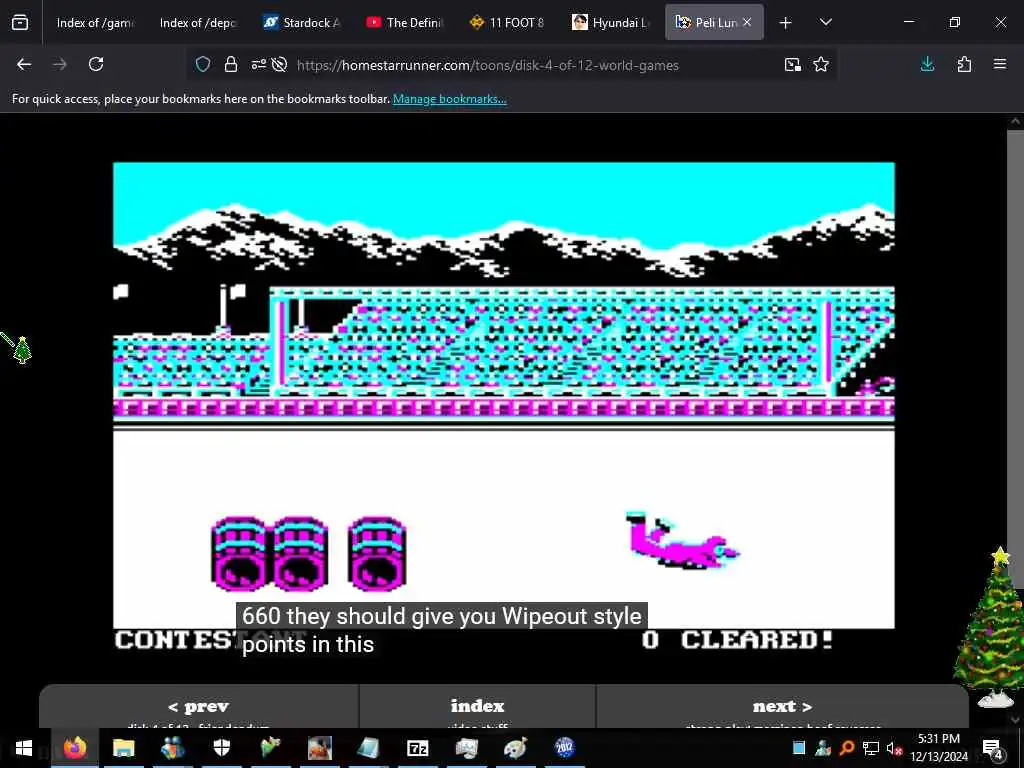This screenshot has width=1024, height=768.
Task: Open a new tab with plus button
Action: pyautogui.click(x=786, y=23)
